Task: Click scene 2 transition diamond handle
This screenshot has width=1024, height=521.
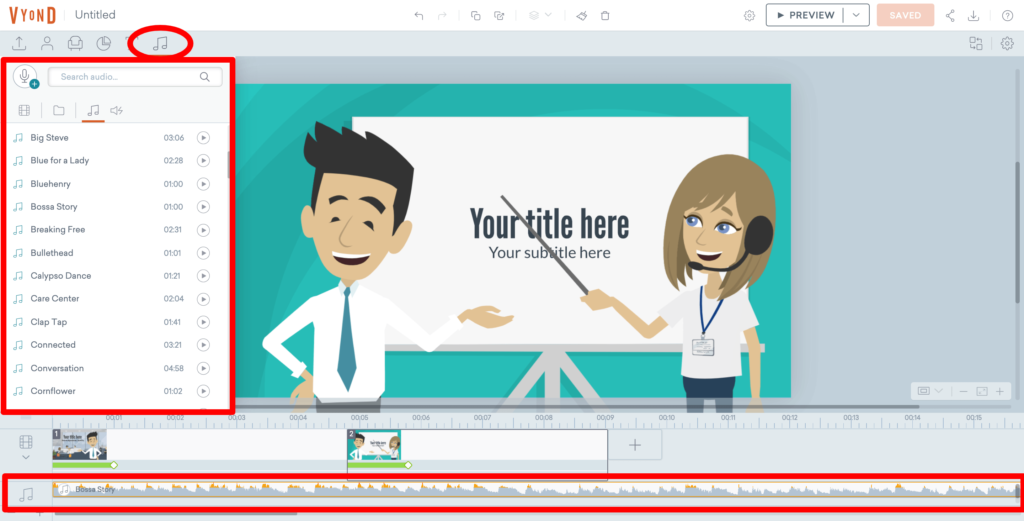Action: click(x=408, y=465)
